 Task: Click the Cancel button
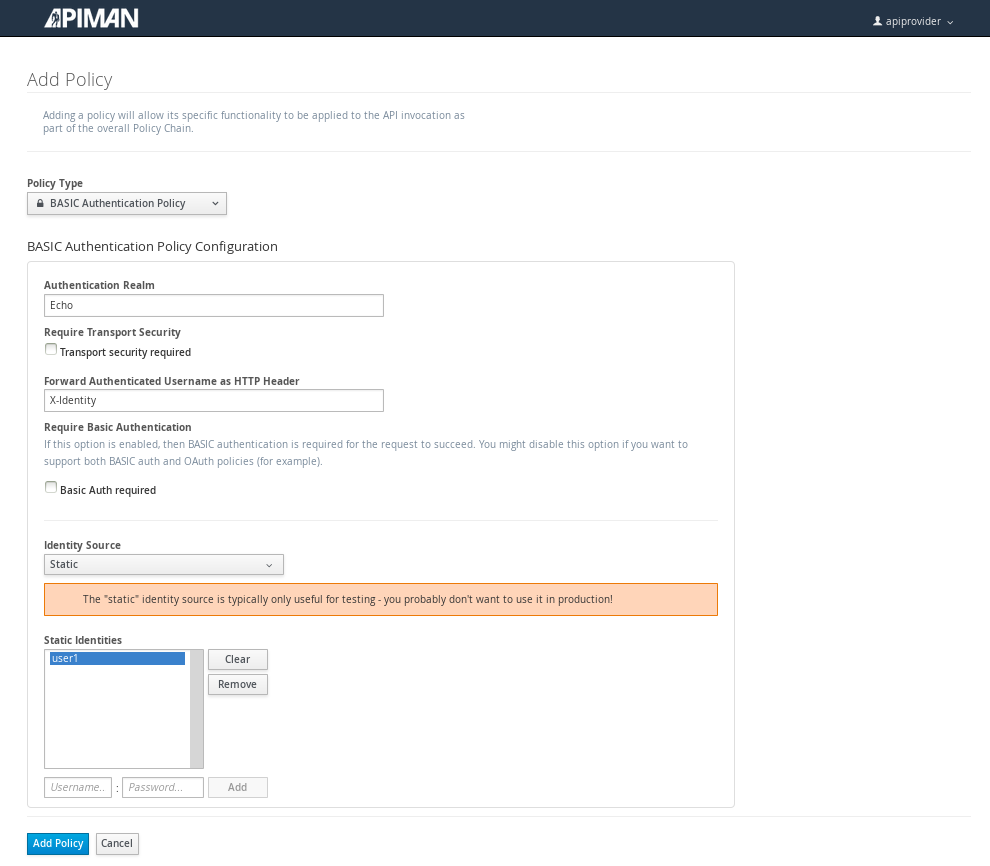(x=117, y=843)
